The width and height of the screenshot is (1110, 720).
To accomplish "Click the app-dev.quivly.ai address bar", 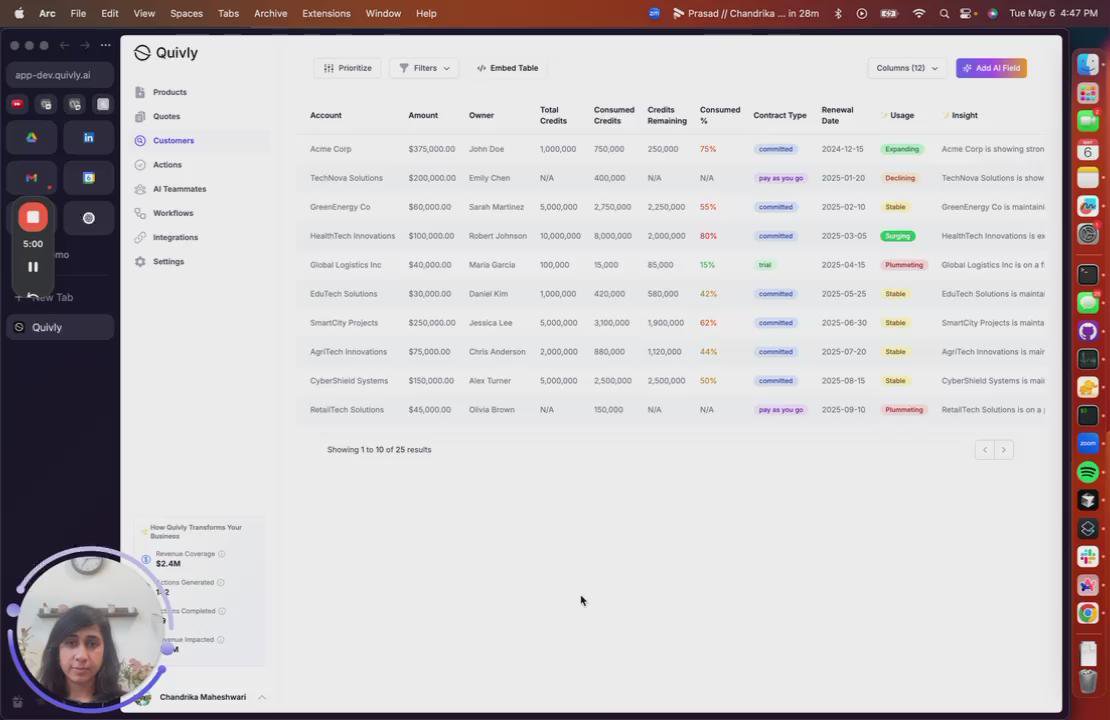I will [x=60, y=75].
